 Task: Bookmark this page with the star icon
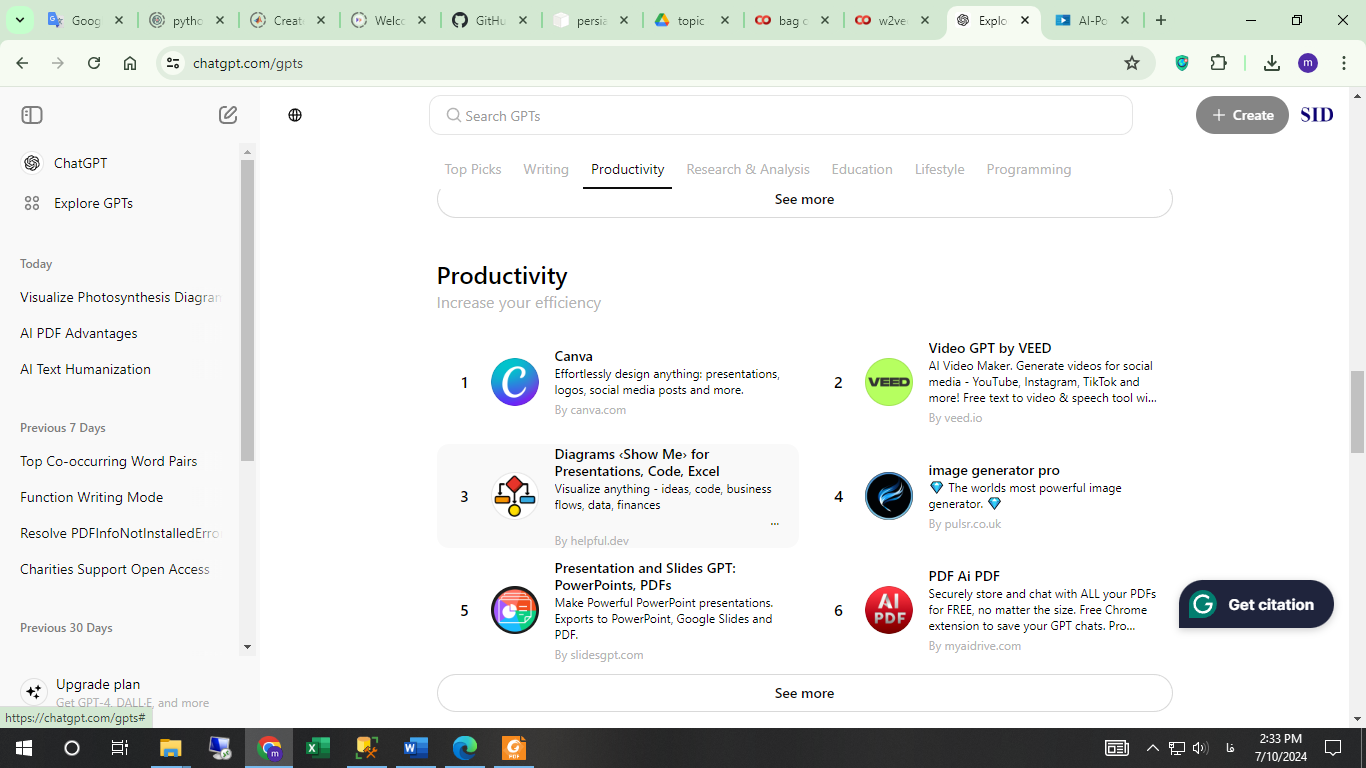[x=1132, y=63]
